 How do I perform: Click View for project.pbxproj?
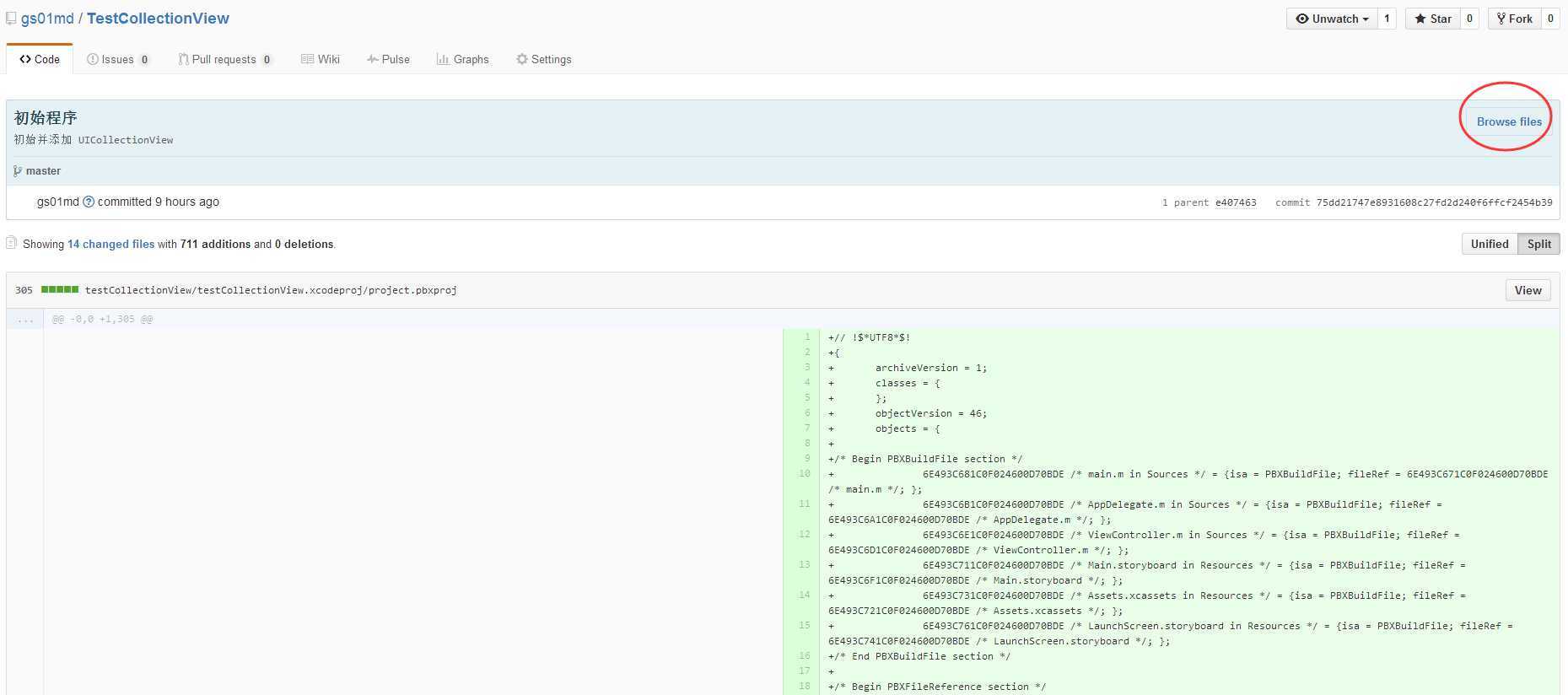tap(1528, 290)
